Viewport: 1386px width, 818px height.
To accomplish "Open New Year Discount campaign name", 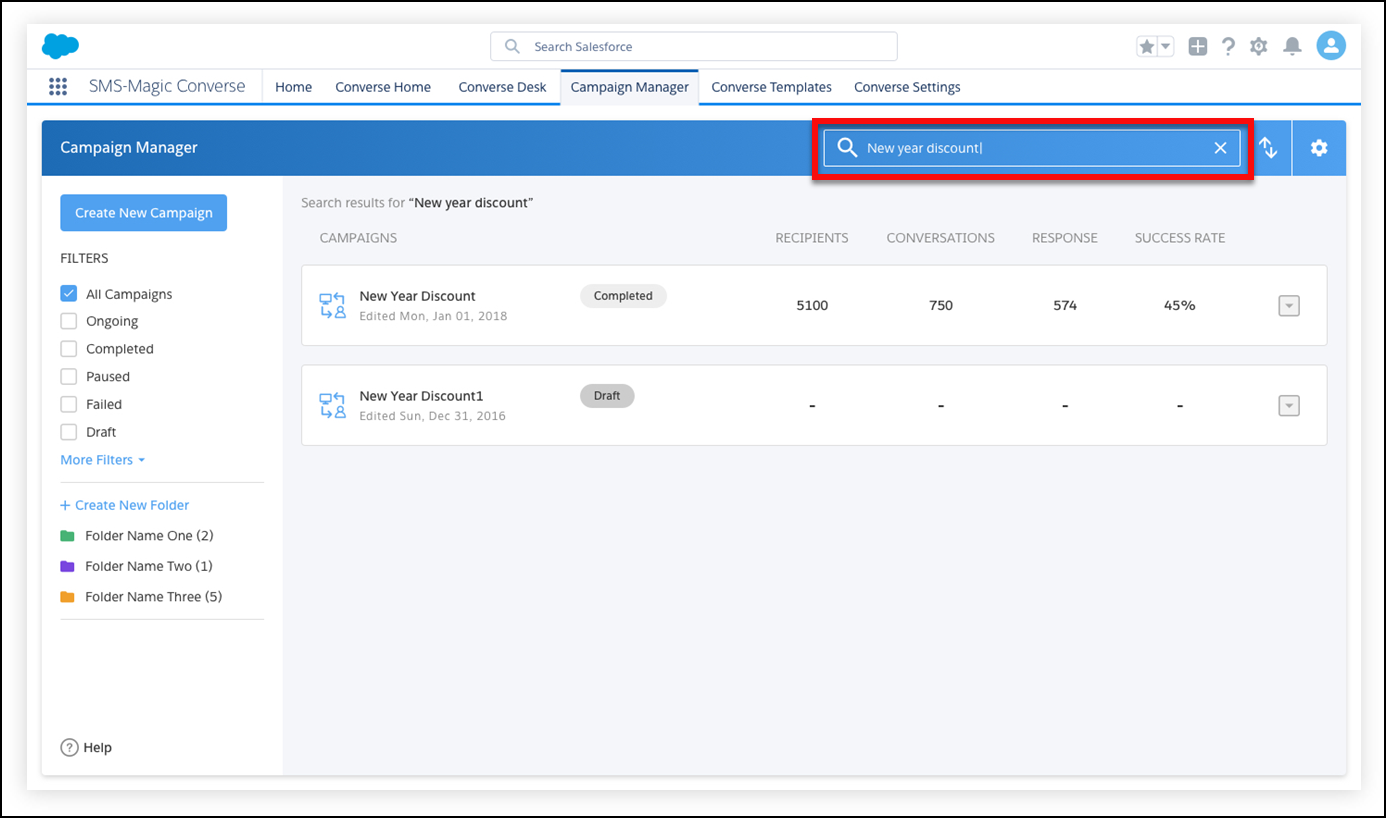I will click(417, 296).
